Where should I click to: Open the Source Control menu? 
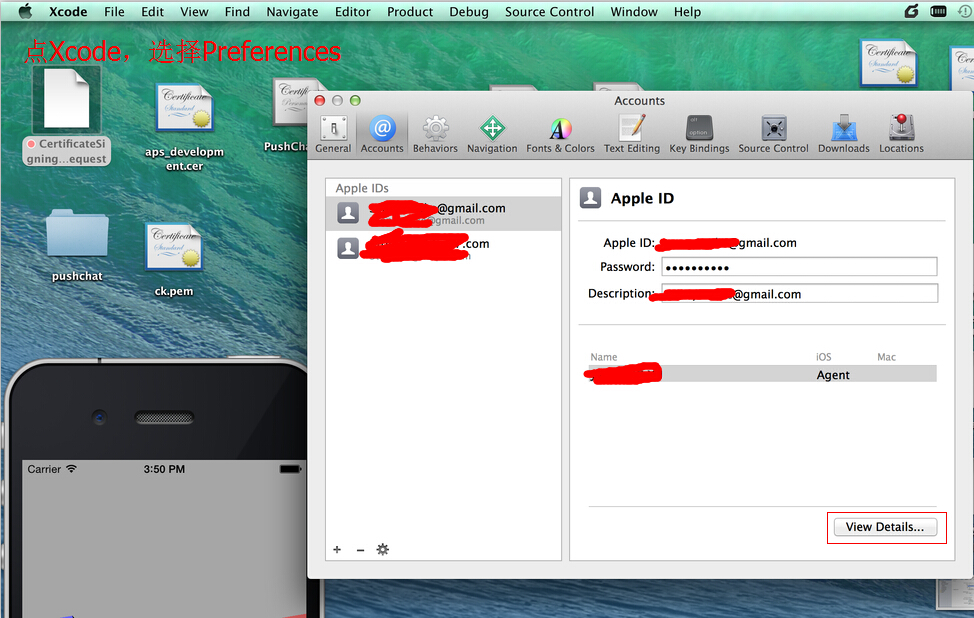pyautogui.click(x=549, y=12)
